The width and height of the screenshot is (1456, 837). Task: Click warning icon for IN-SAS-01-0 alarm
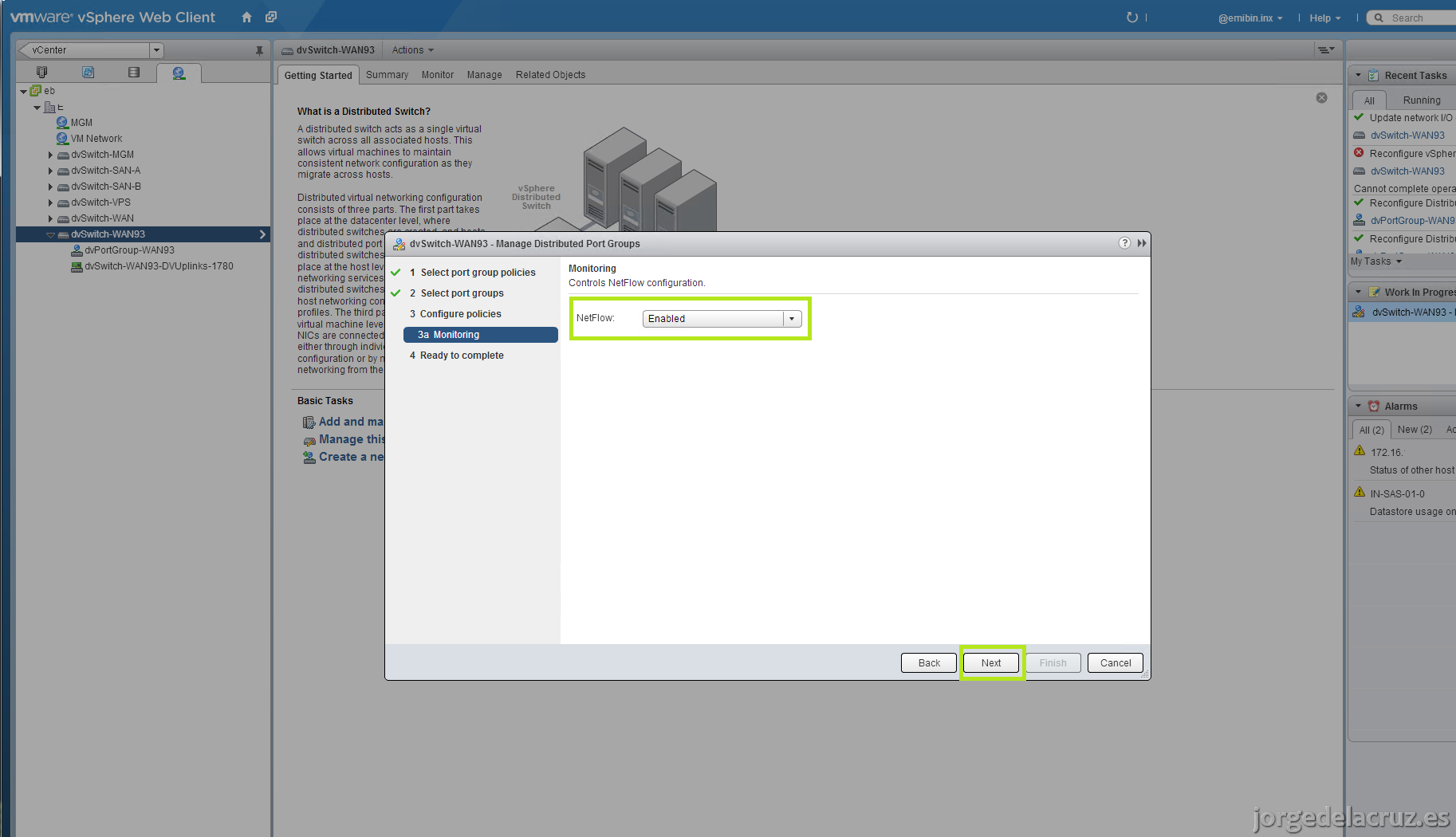(x=1360, y=493)
